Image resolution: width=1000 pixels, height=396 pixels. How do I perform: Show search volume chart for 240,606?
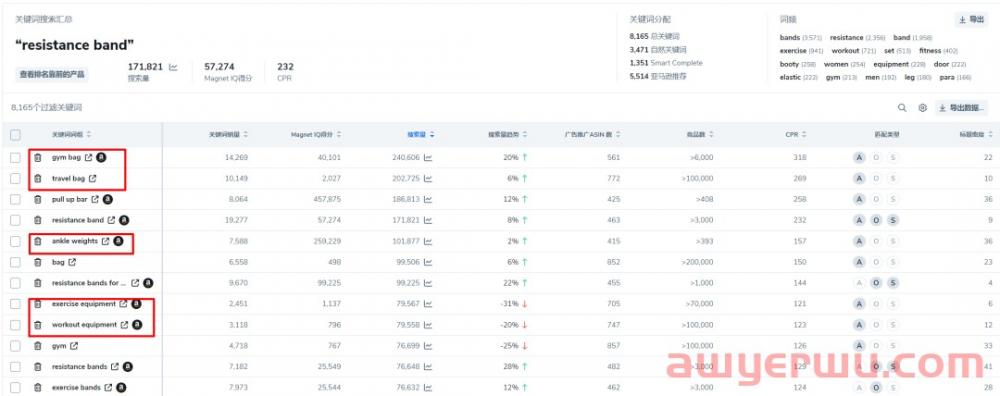click(x=428, y=158)
